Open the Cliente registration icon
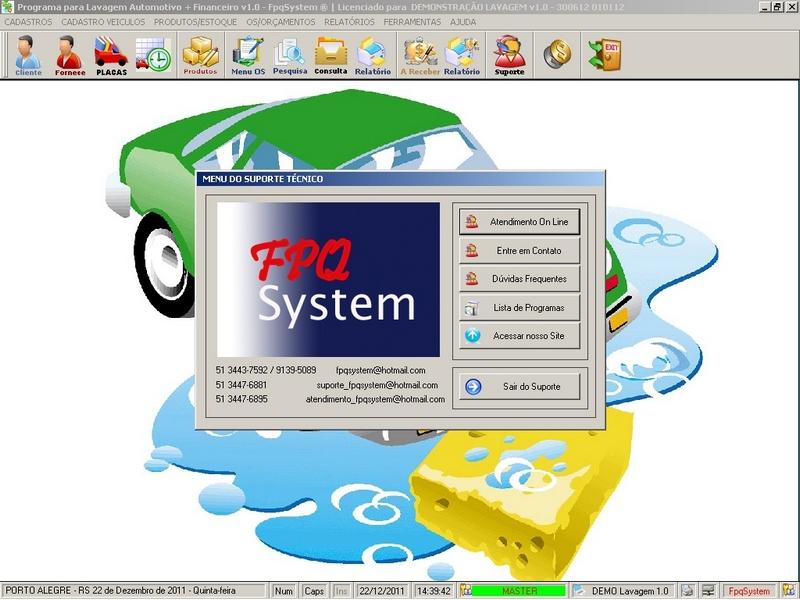800x600 pixels. [x=28, y=56]
